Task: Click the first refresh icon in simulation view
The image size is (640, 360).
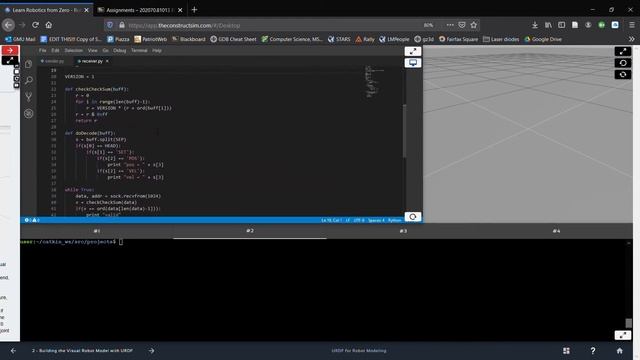Action: click(623, 63)
